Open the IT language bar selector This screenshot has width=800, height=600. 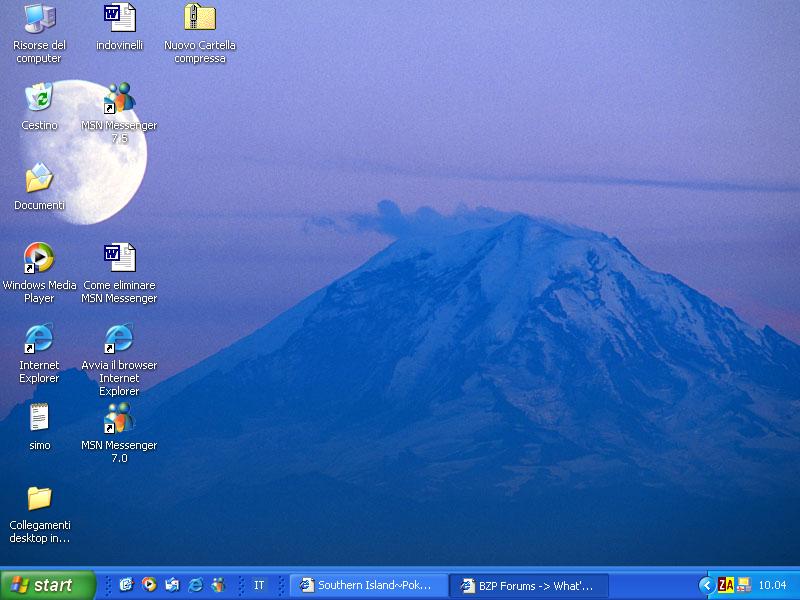tap(259, 586)
